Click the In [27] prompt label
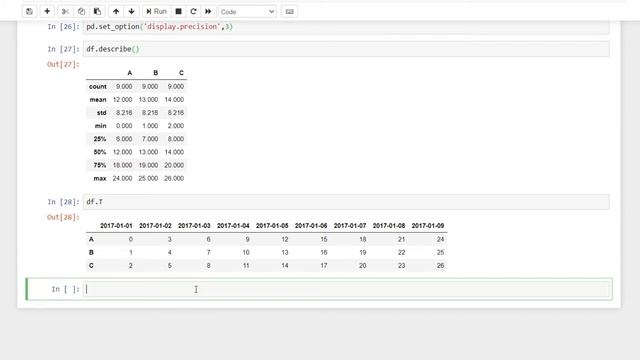640x360 pixels. pyautogui.click(x=63, y=49)
